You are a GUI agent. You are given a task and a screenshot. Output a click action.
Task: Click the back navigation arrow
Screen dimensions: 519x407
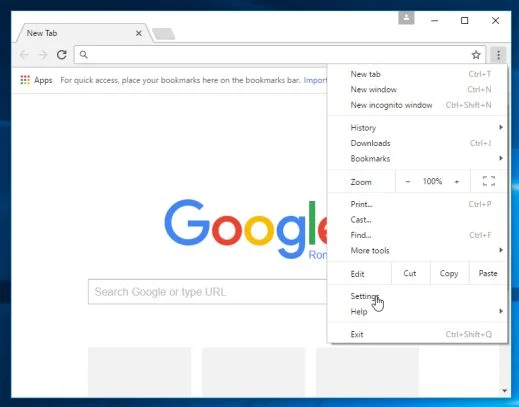pos(24,55)
